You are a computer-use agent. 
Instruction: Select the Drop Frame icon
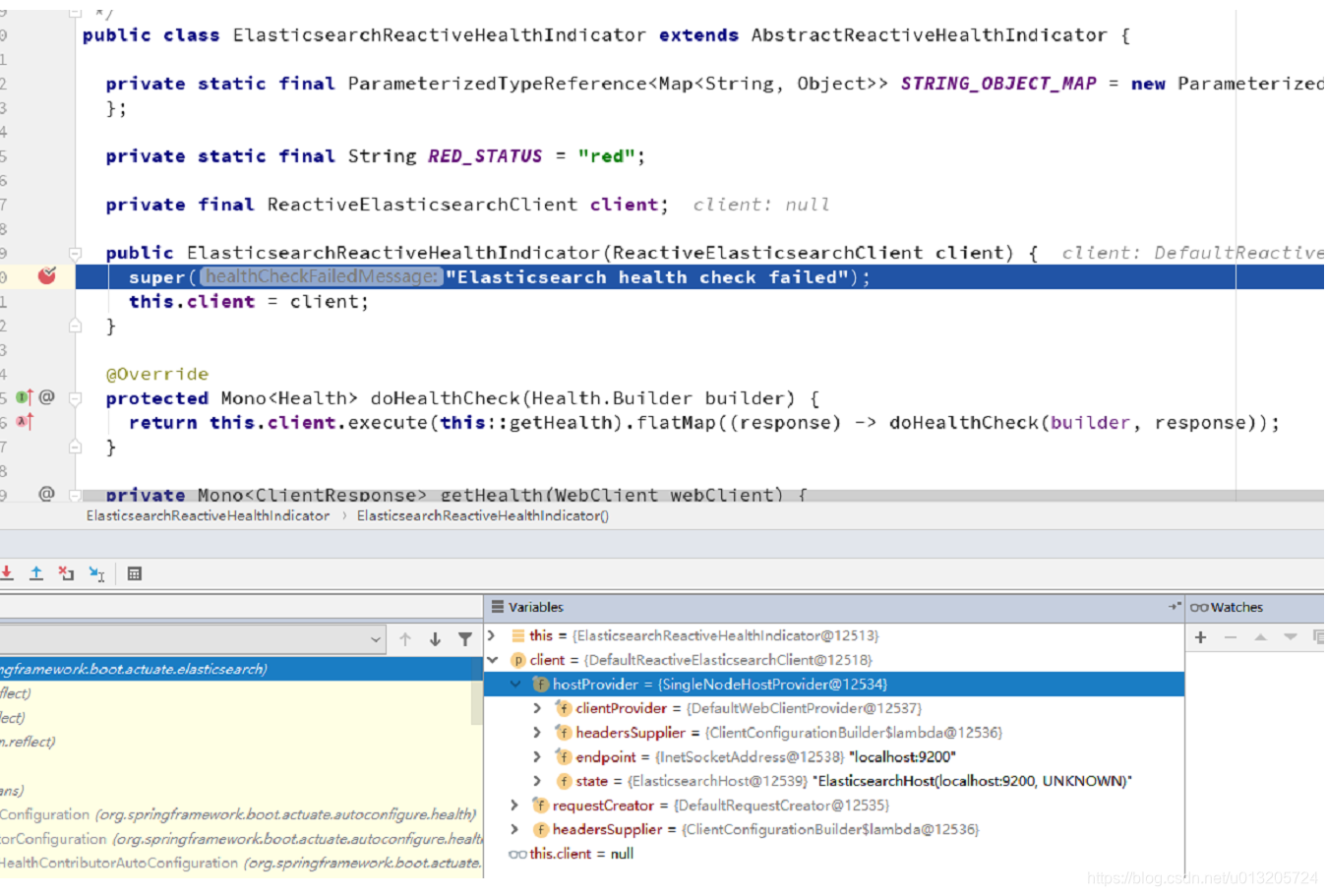click(x=66, y=573)
